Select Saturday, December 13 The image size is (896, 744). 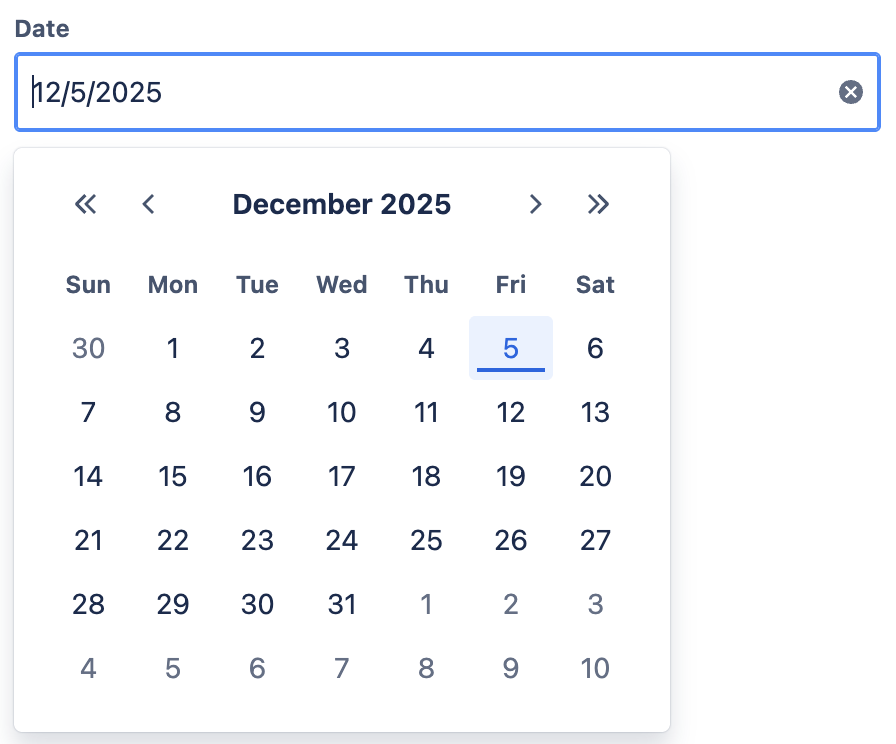(x=595, y=412)
